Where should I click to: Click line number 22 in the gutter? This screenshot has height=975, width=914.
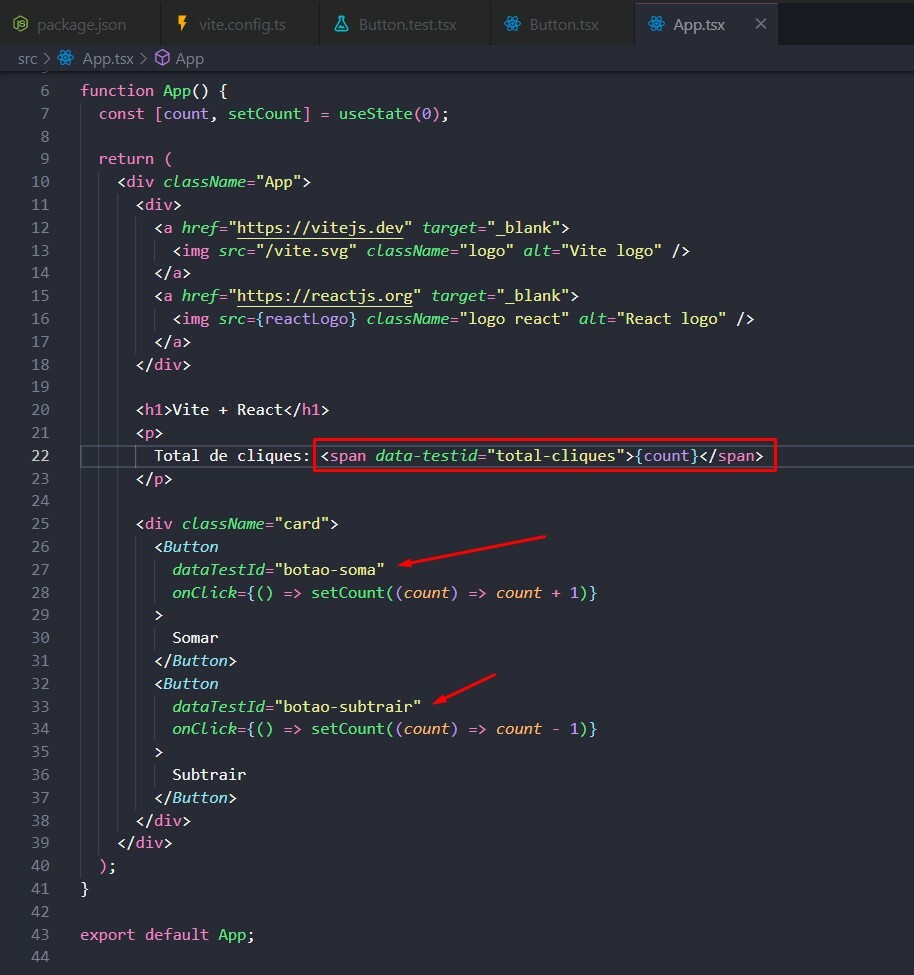[x=40, y=456]
